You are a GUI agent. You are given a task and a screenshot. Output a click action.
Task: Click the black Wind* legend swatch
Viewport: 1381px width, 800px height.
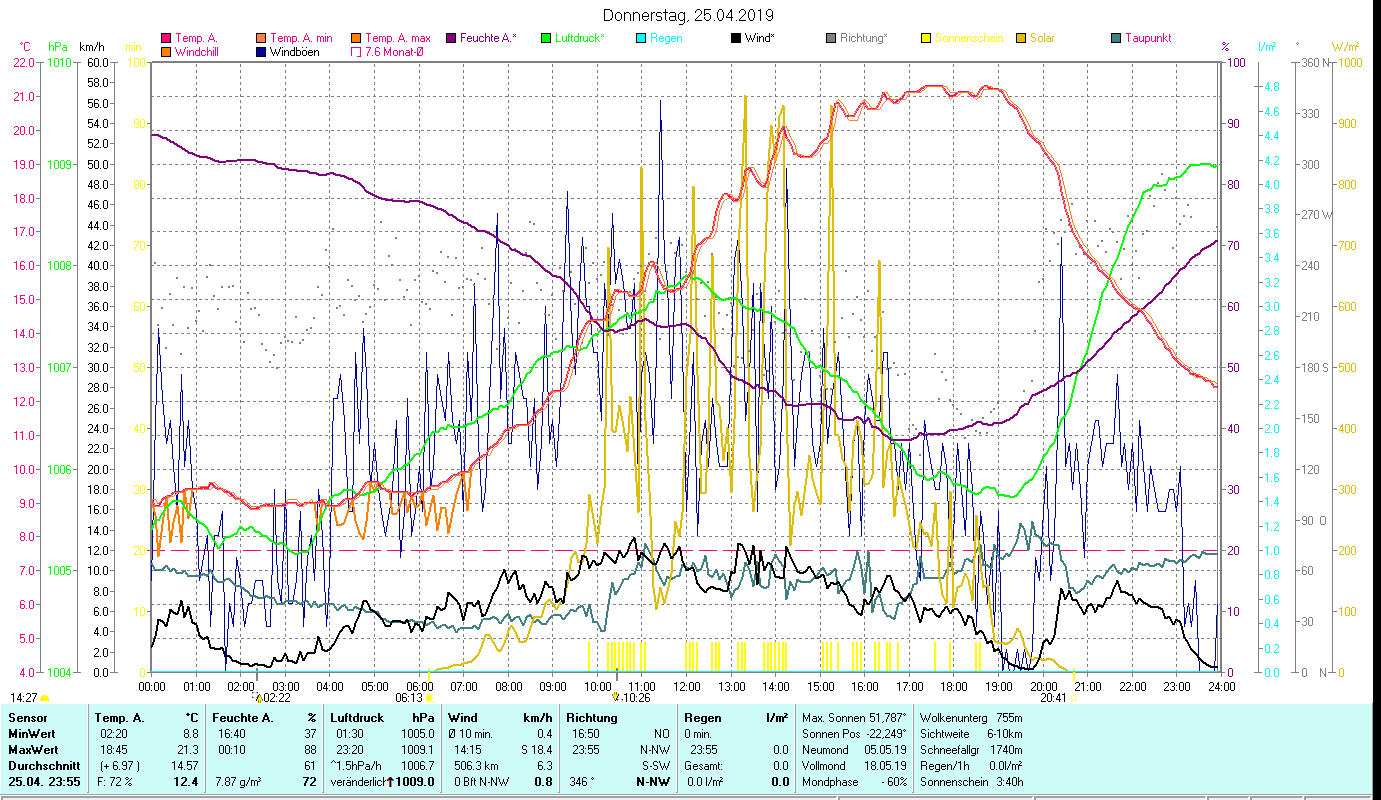coord(736,38)
